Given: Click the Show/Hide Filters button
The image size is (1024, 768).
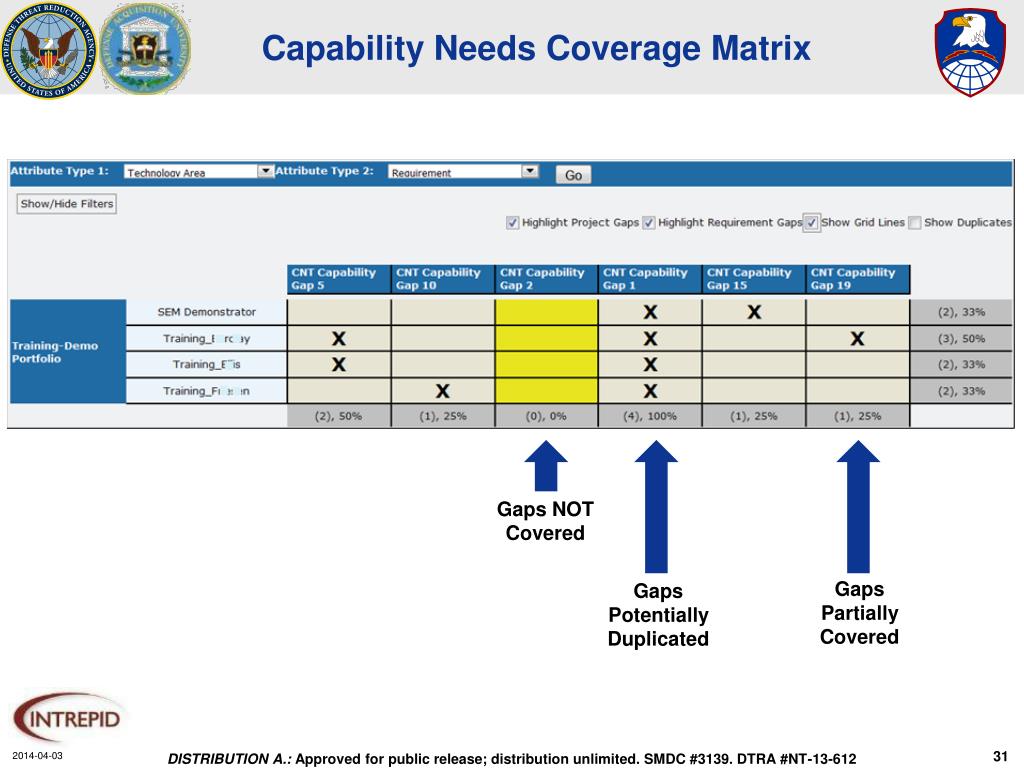Looking at the screenshot, I should click(67, 204).
